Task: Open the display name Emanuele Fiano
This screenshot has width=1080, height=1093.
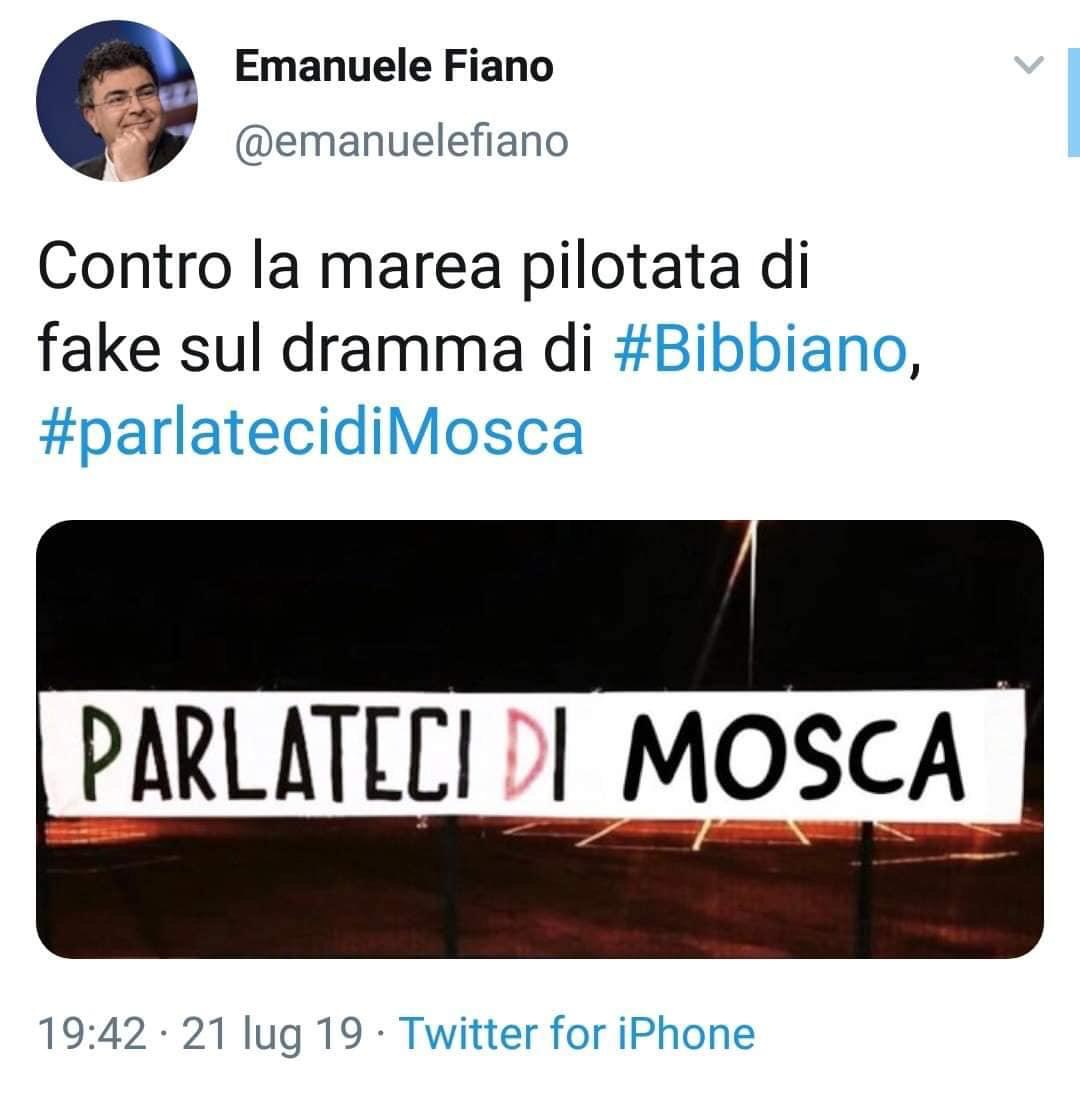Action: (394, 66)
